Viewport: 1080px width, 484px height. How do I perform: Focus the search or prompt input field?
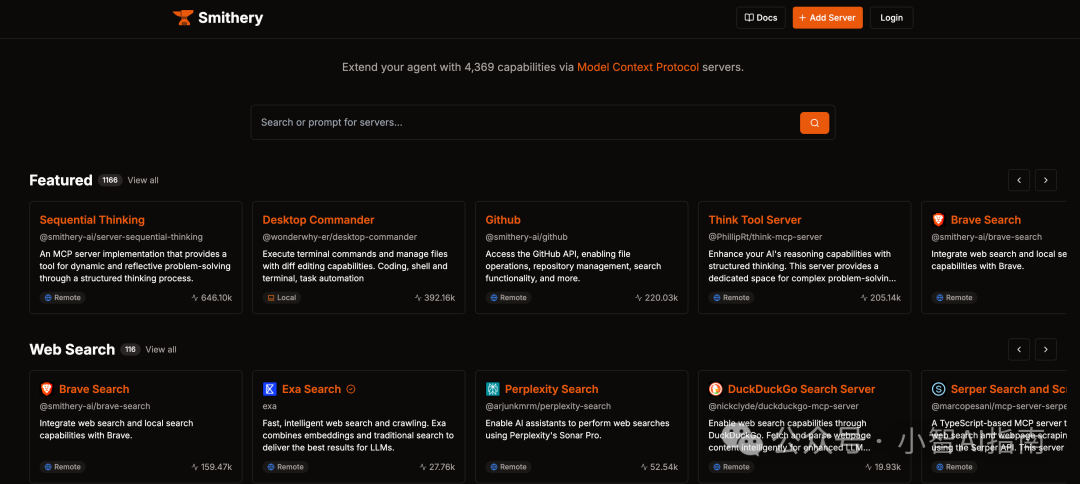[x=520, y=122]
